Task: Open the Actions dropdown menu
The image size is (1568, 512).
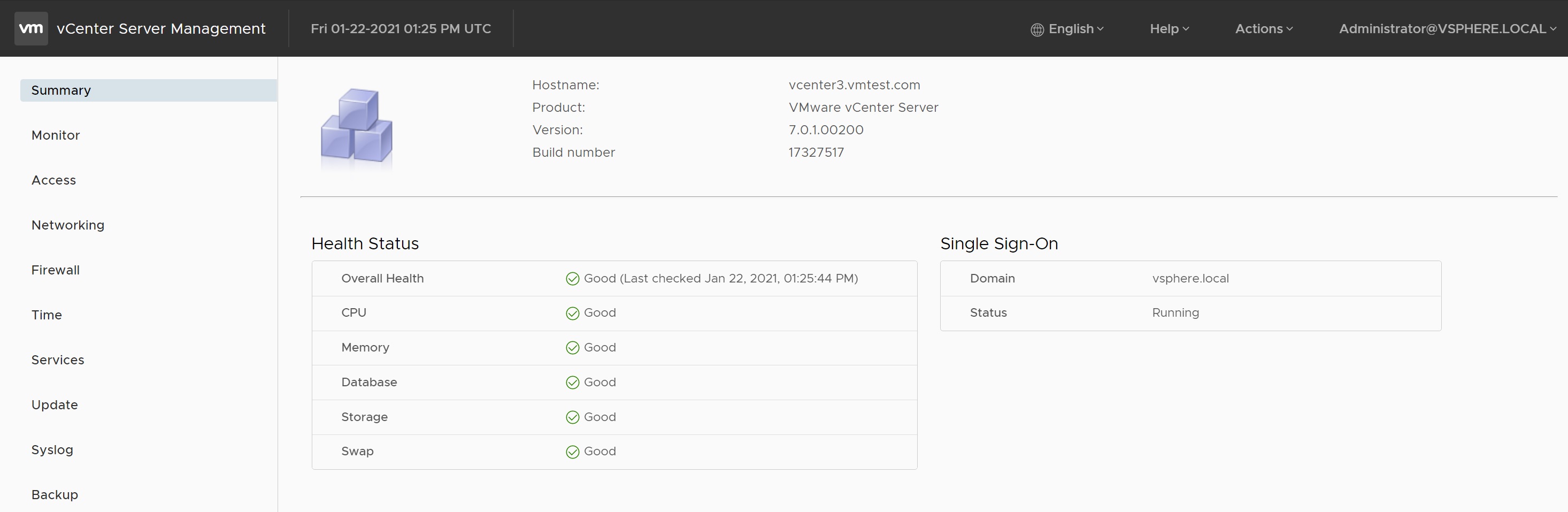Action: [x=1264, y=28]
